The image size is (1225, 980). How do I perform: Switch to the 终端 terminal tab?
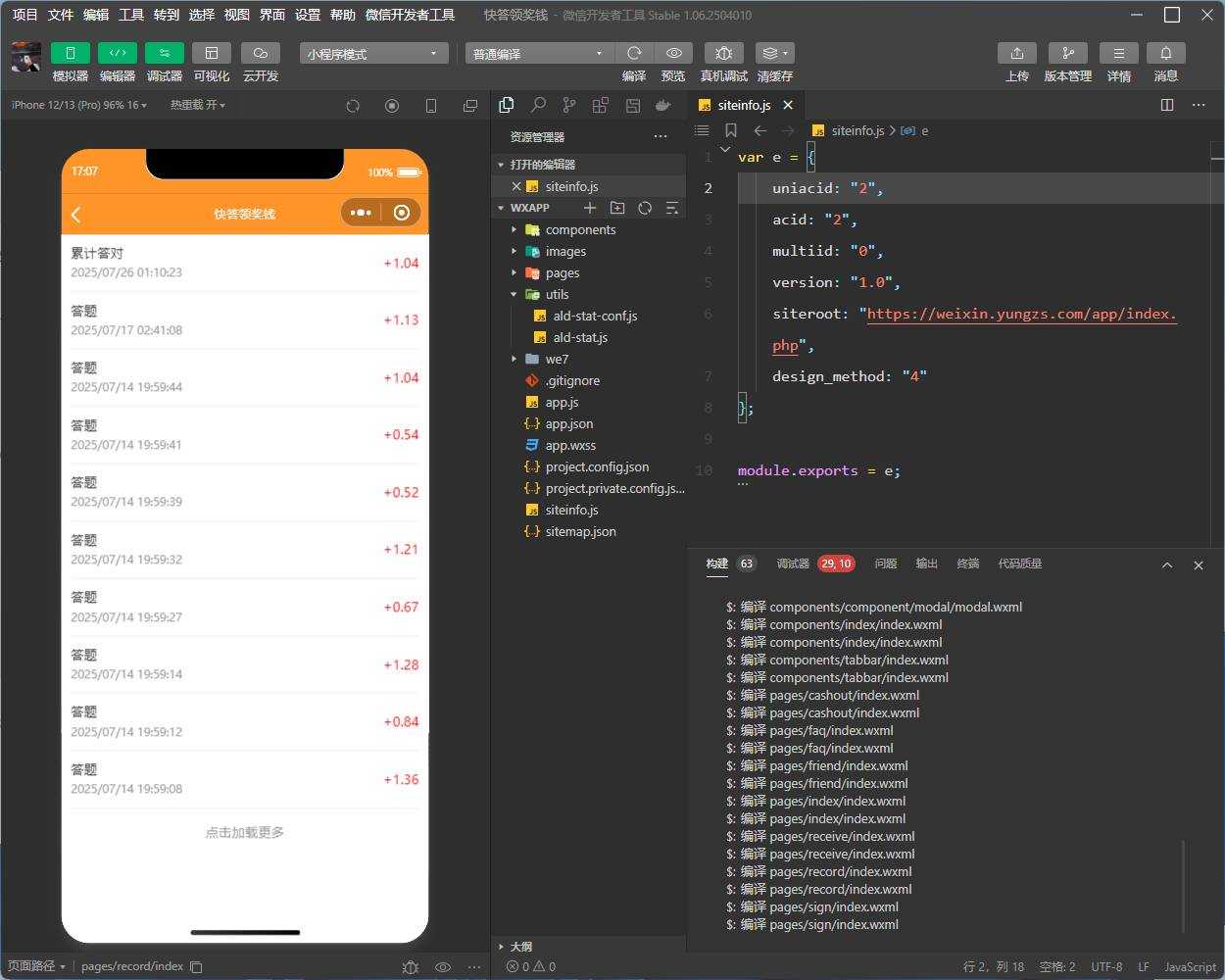click(968, 563)
